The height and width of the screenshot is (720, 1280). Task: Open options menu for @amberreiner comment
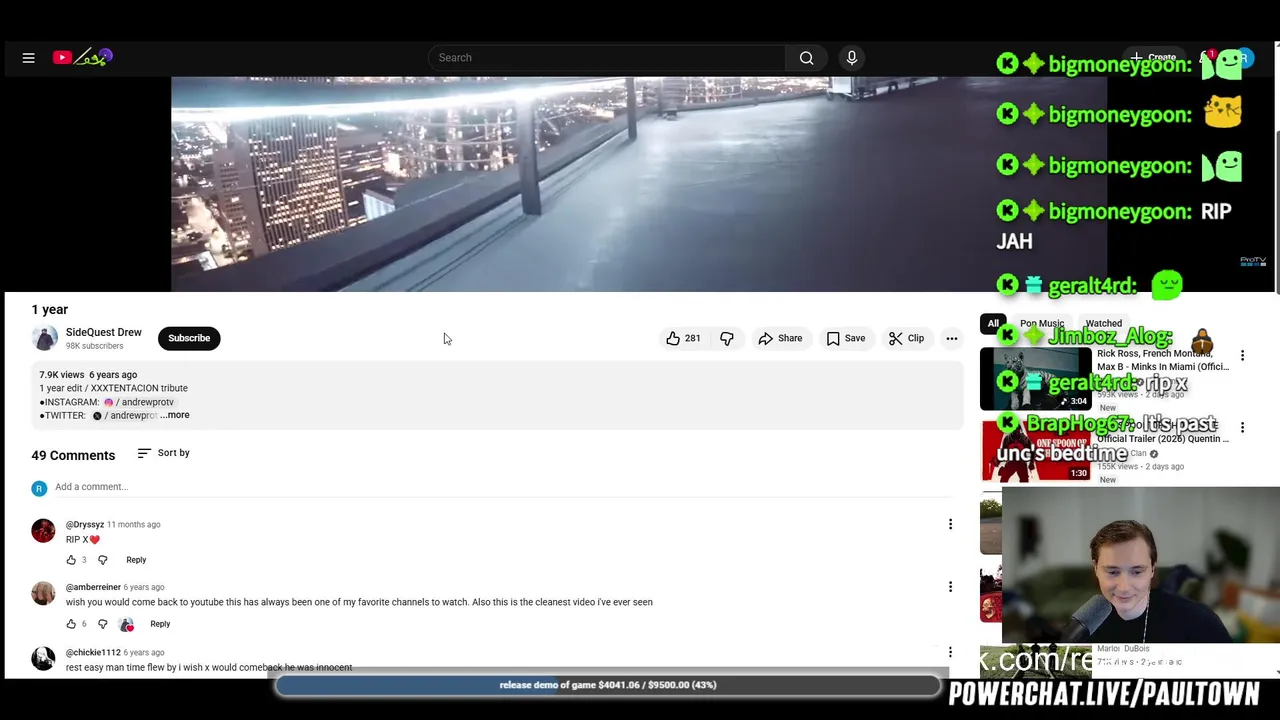(x=950, y=587)
